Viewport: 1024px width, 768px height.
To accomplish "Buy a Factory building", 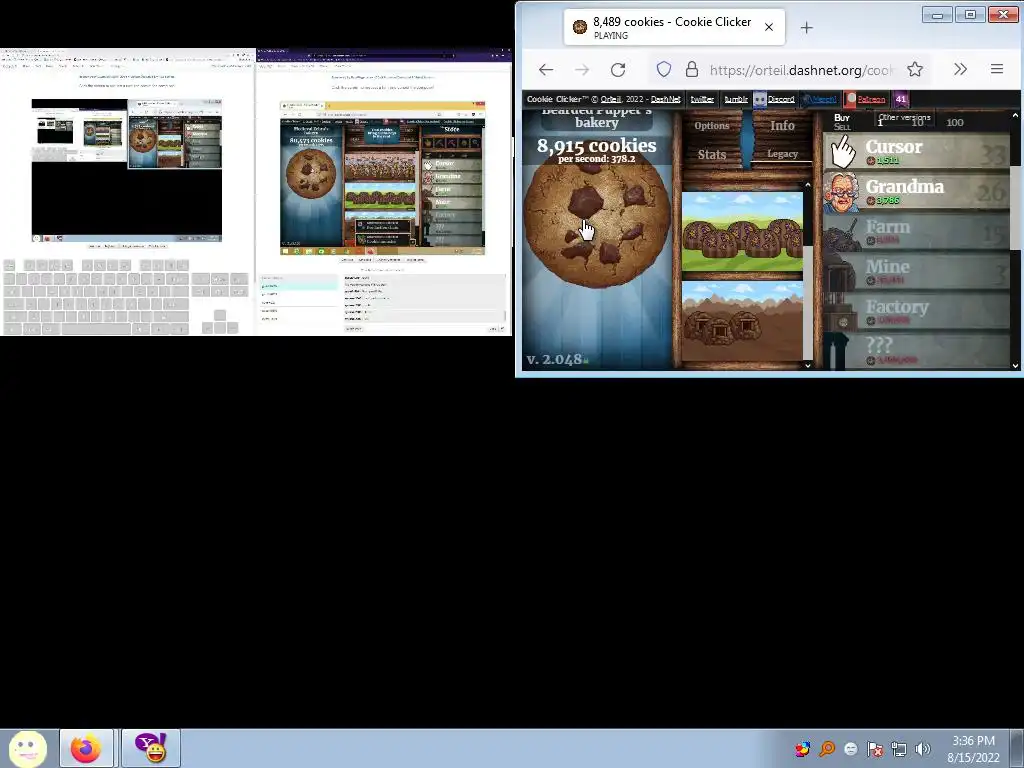I will 916,312.
